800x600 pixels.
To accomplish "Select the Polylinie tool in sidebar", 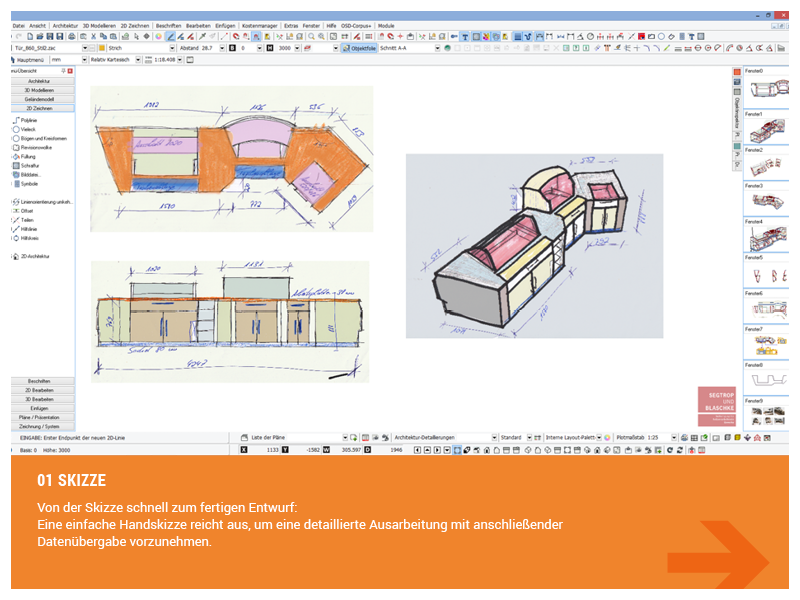I will (29, 120).
